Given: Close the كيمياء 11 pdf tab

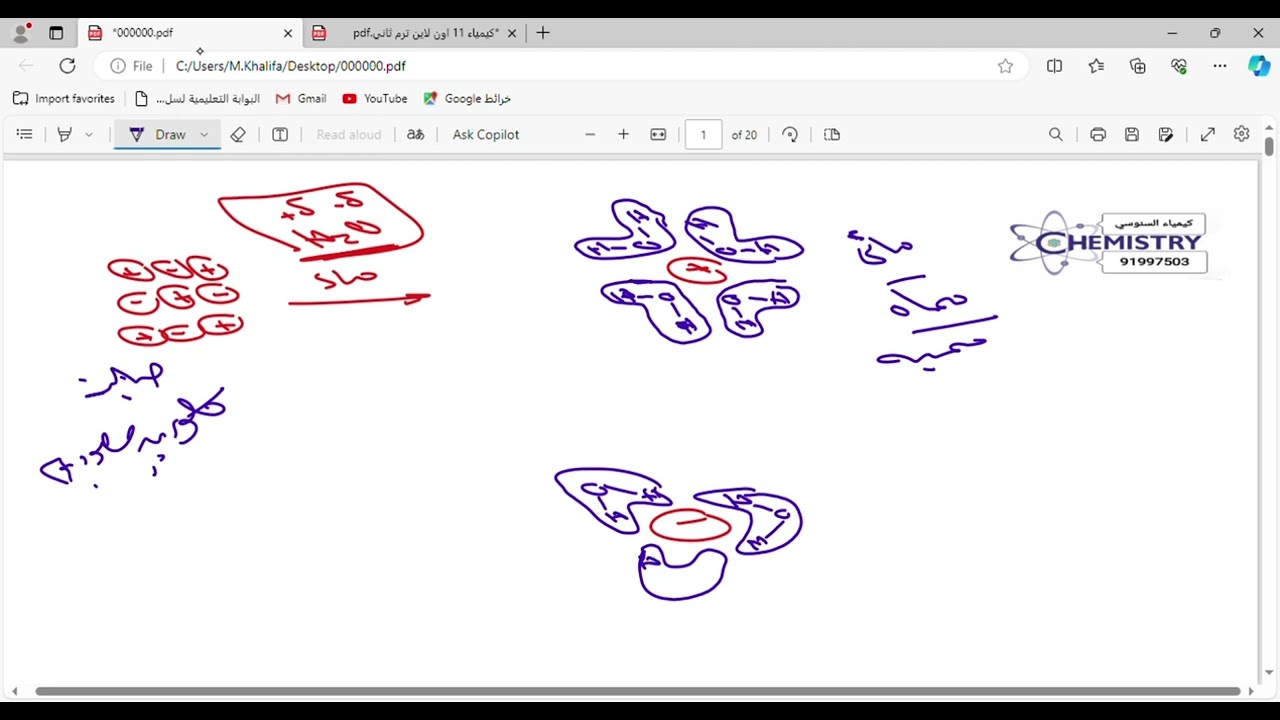Looking at the screenshot, I should (x=512, y=33).
